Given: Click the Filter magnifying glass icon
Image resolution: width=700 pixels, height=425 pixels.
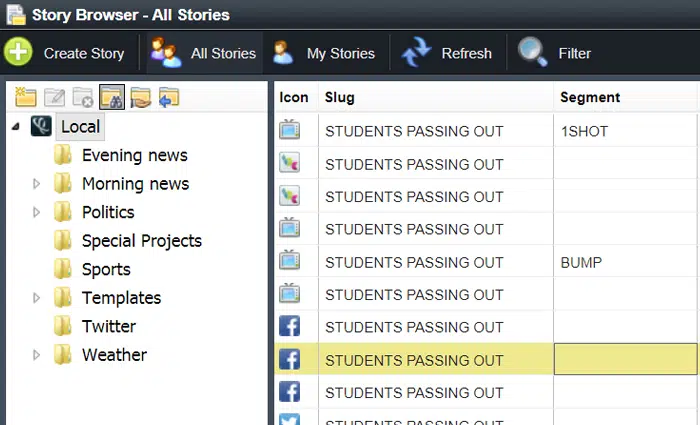Looking at the screenshot, I should coord(532,52).
